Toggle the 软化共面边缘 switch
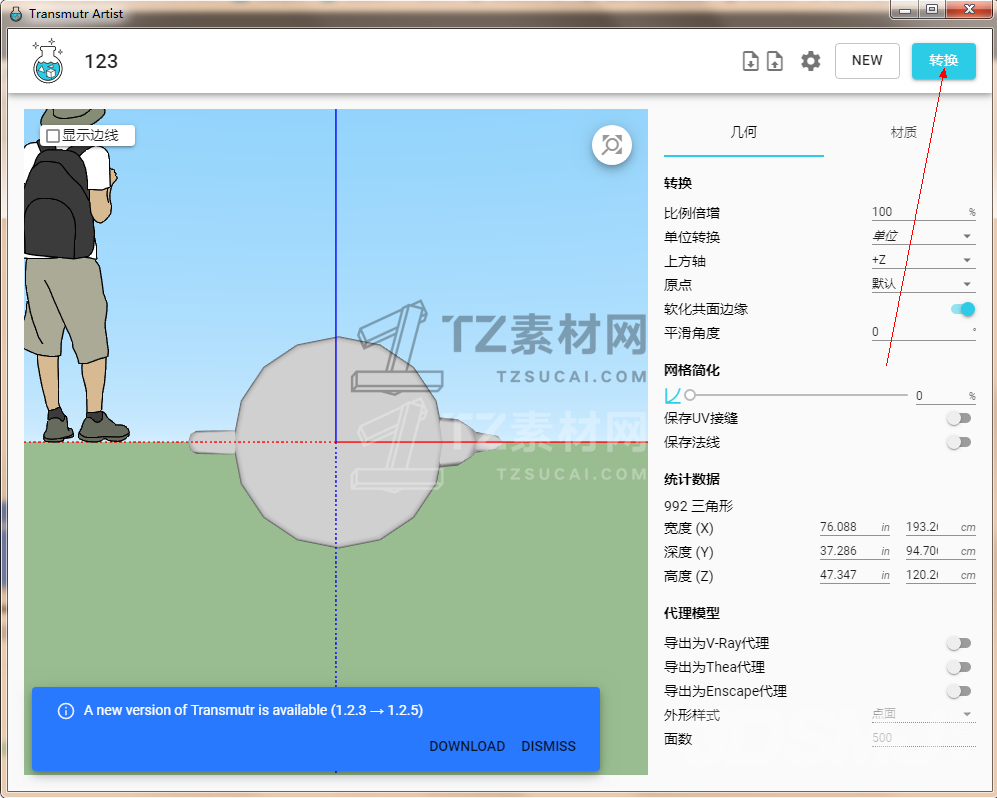 coord(962,309)
